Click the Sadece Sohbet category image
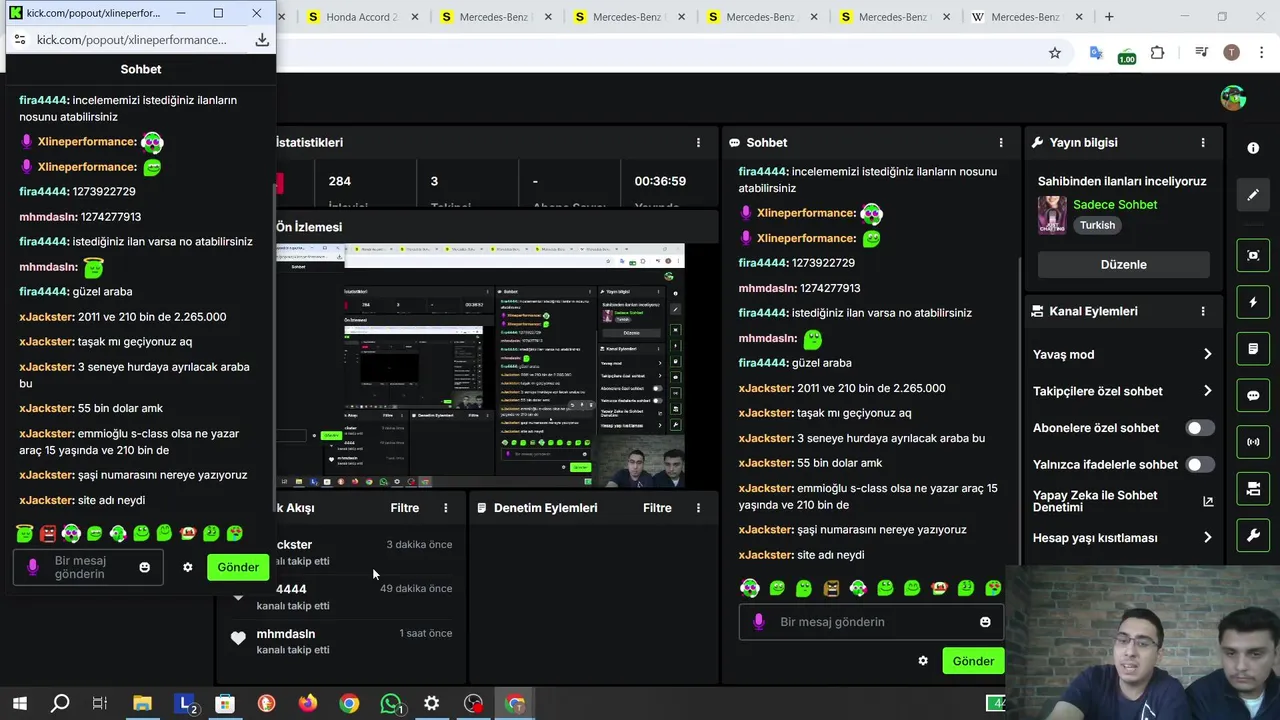This screenshot has width=1280, height=720. pos(1052,215)
